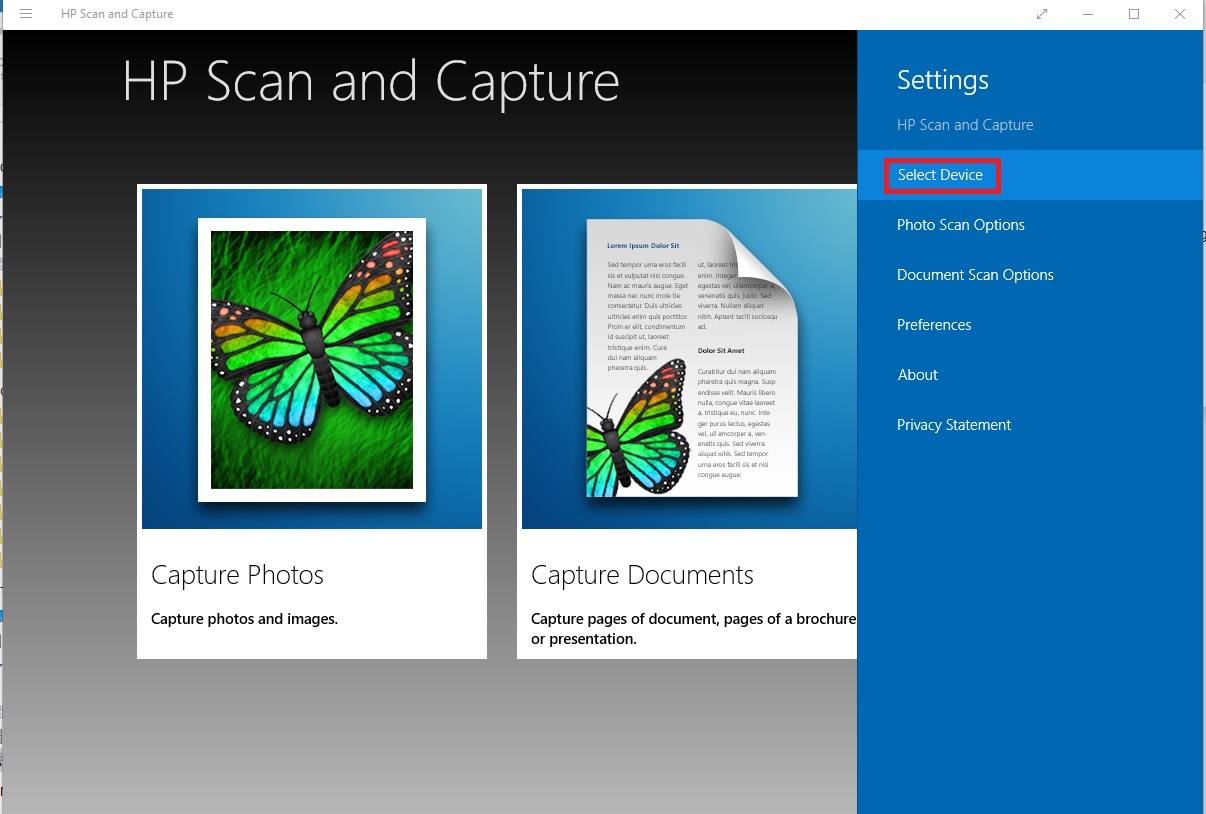
Task: Click the 'Capture pages of document' description
Action: pyautogui.click(x=693, y=629)
